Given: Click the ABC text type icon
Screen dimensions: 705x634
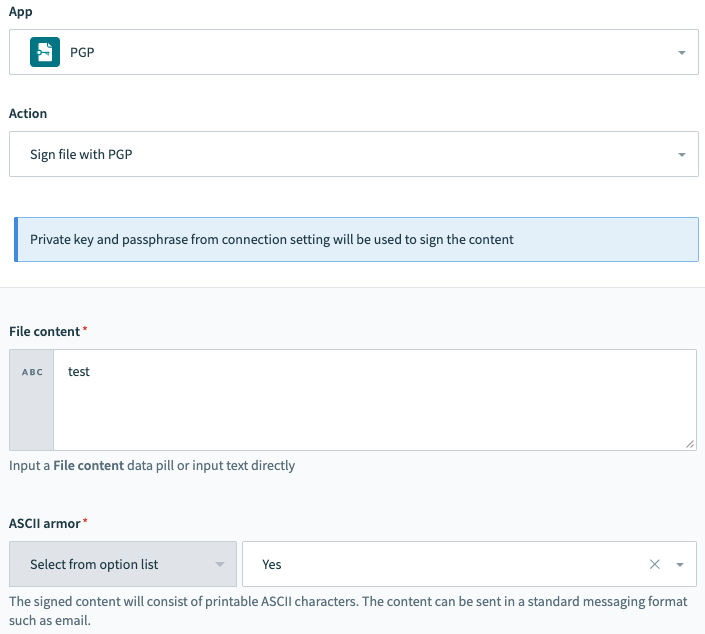Looking at the screenshot, I should point(32,372).
